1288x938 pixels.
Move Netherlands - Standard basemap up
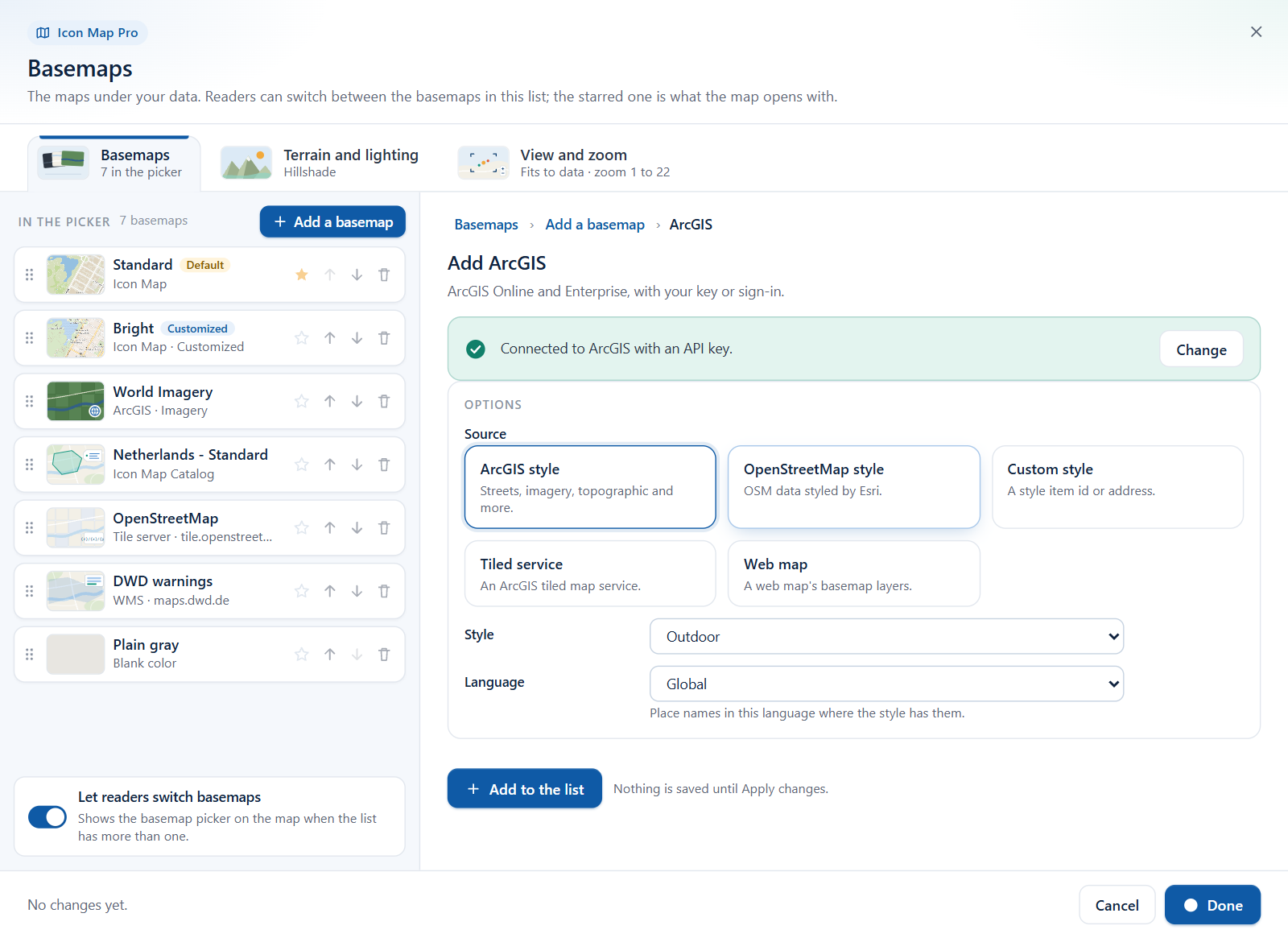click(330, 465)
